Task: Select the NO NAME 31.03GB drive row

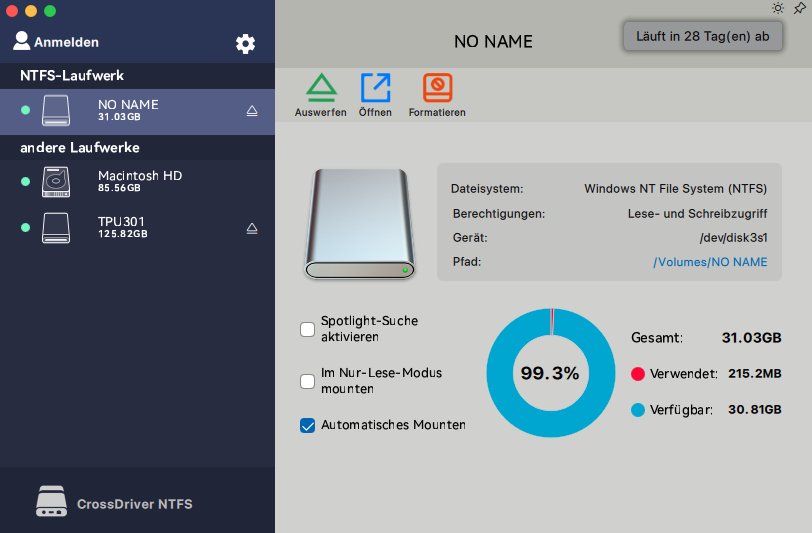Action: tap(137, 111)
